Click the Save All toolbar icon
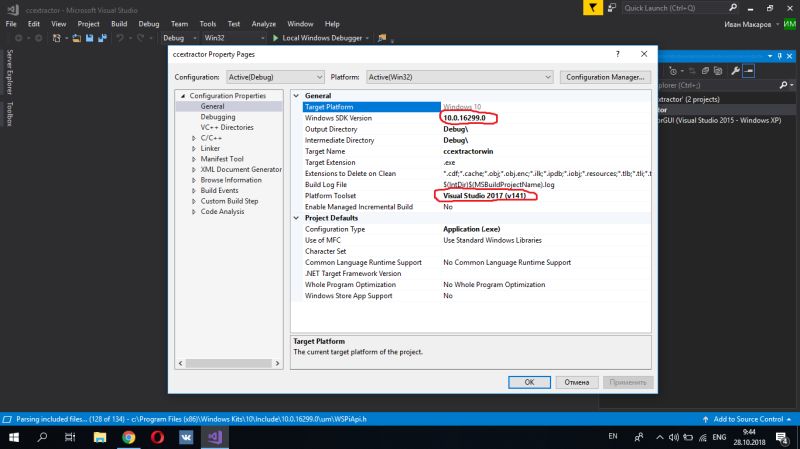The width and height of the screenshot is (800, 449). point(103,38)
